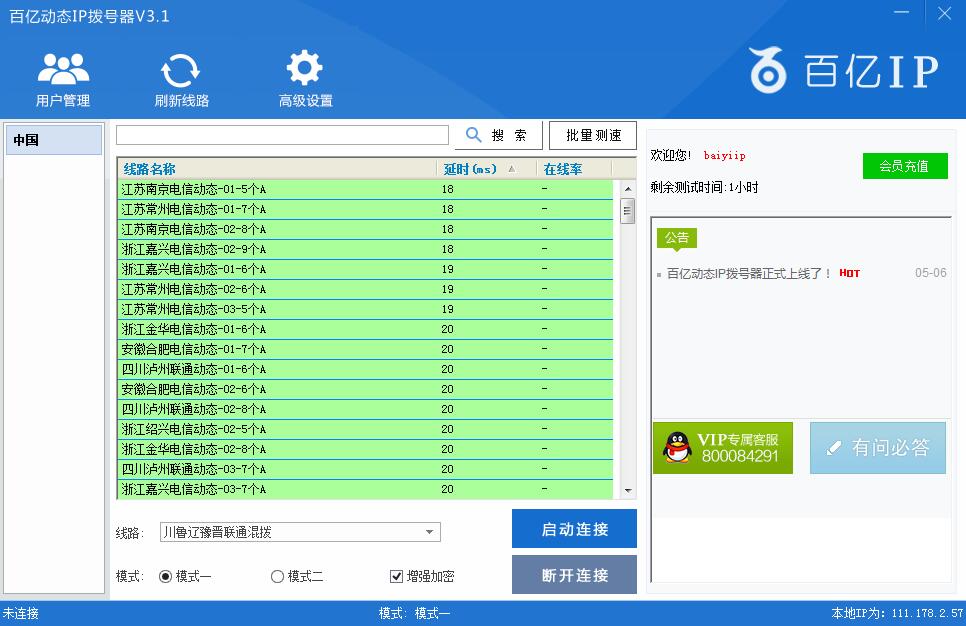The width and height of the screenshot is (966, 626).
Task: Click the 批量测速 batch speed test button
Action: [x=593, y=135]
